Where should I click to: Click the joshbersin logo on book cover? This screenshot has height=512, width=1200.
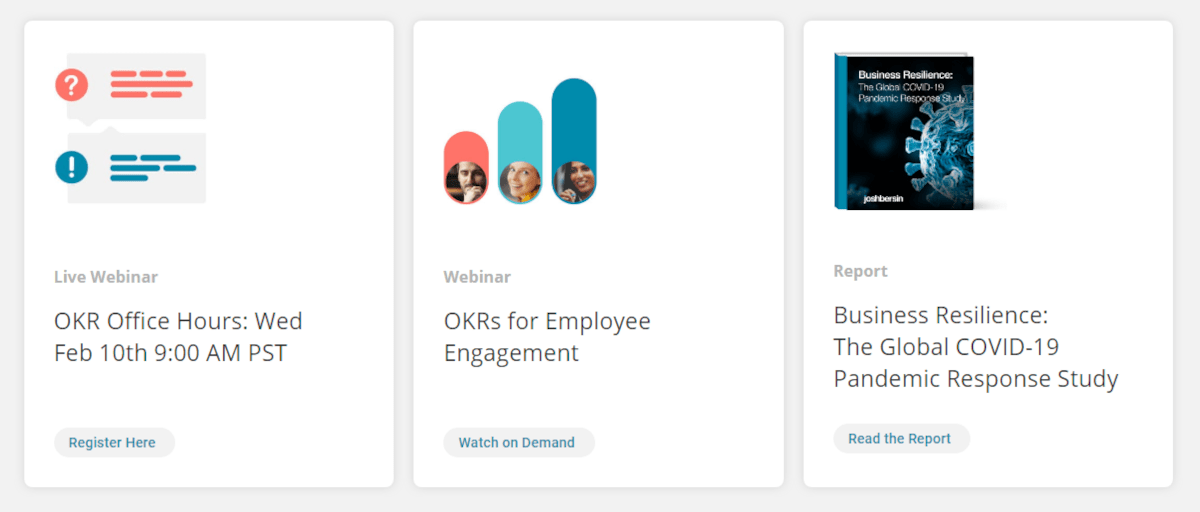coord(886,200)
